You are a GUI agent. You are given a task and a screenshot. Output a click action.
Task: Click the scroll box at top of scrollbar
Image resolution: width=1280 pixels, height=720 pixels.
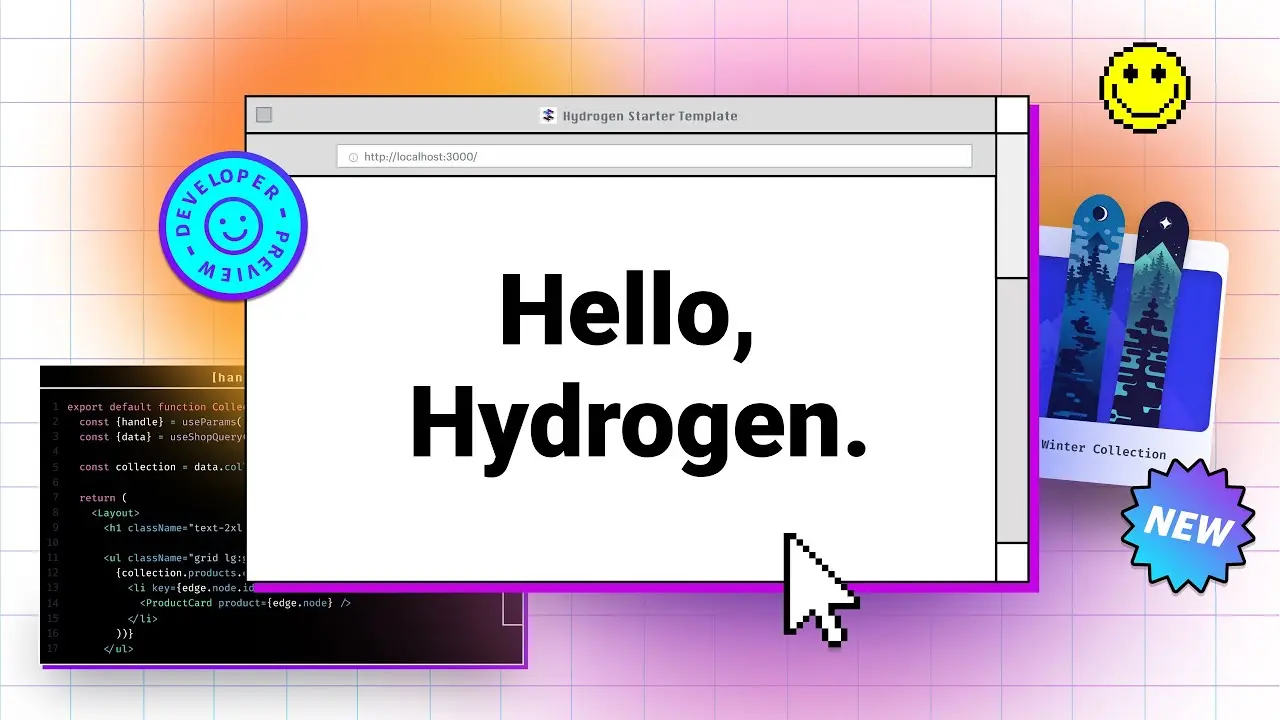[x=1012, y=115]
